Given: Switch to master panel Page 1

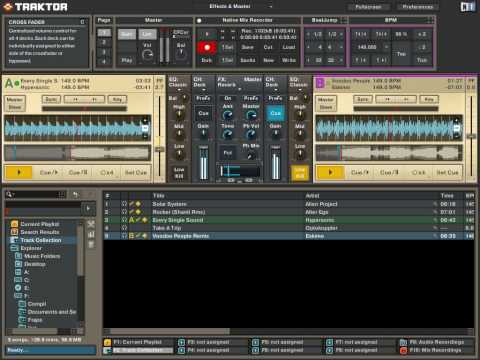Looking at the screenshot, I should [x=104, y=33].
